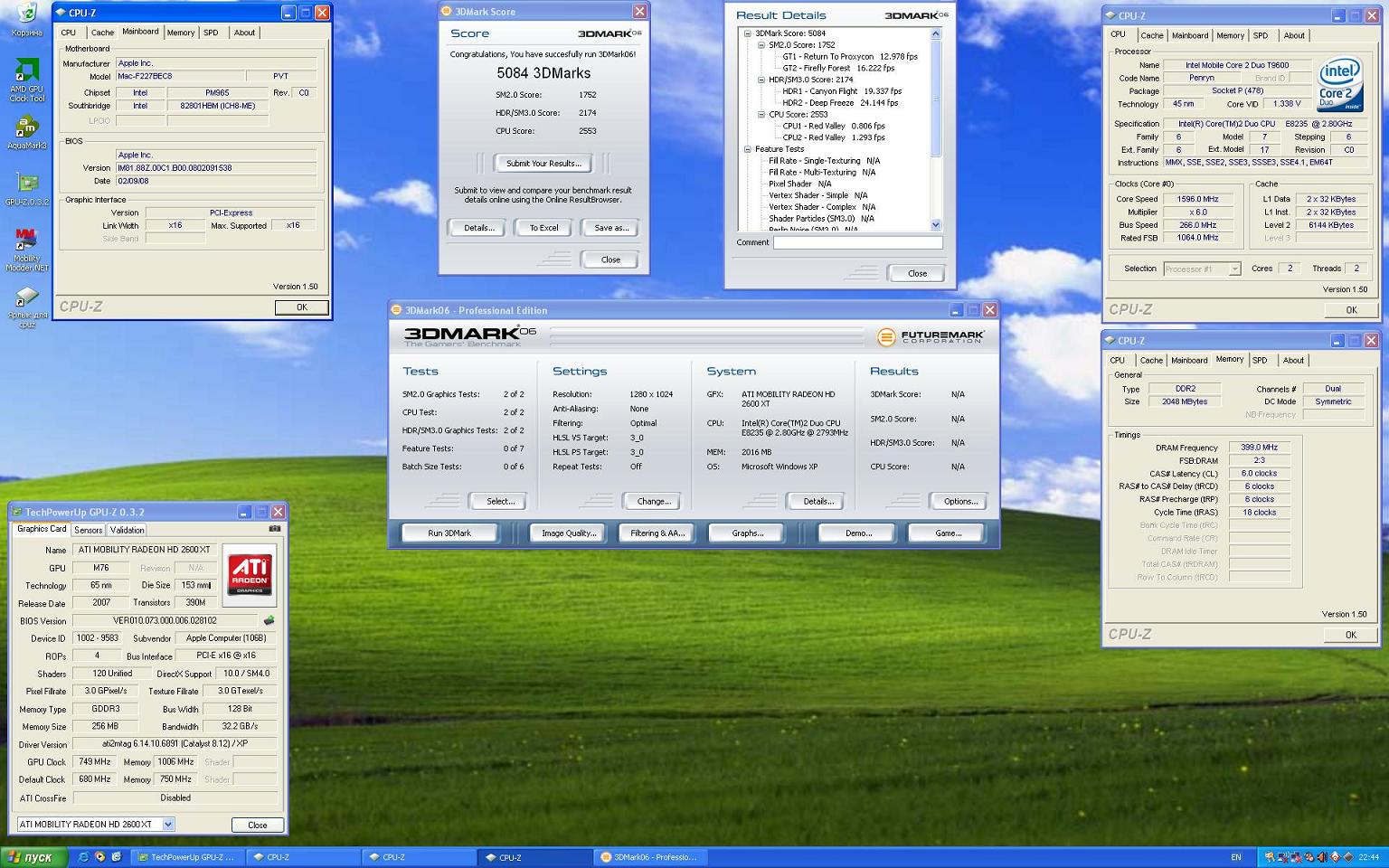Click the Intel Core 2 Duo logo in CPU-Z
The image size is (1389, 868).
1339,84
